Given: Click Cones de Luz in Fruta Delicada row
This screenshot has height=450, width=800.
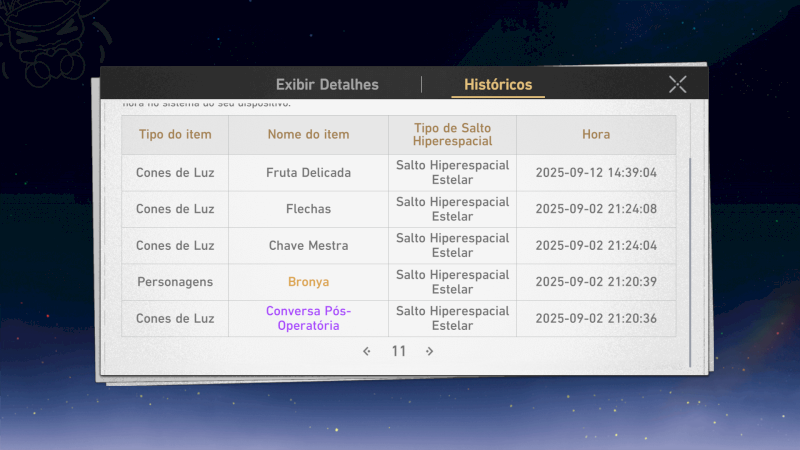Looking at the screenshot, I should (x=175, y=172).
